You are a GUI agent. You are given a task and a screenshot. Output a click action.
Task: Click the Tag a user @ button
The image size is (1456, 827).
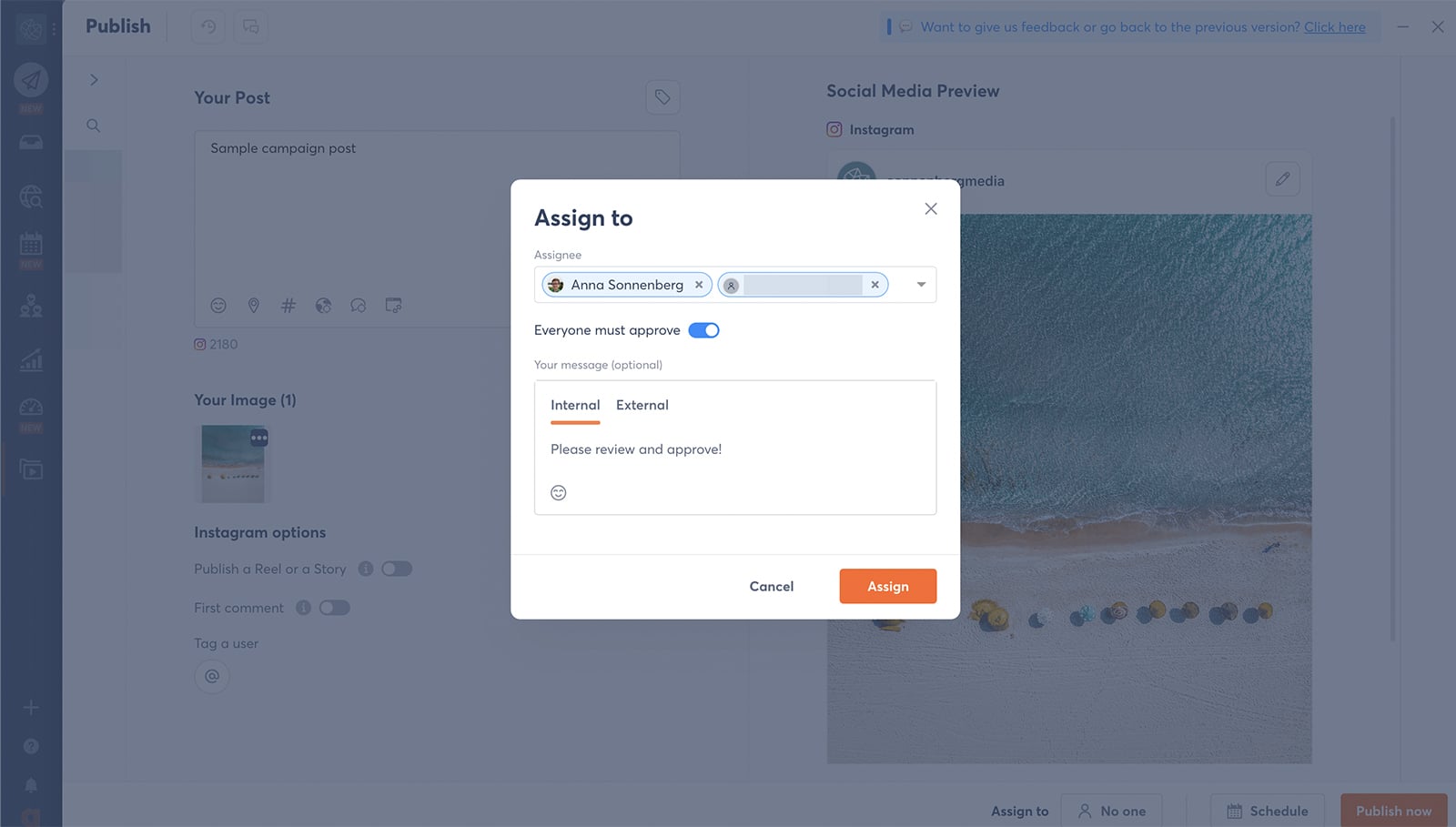point(212,676)
